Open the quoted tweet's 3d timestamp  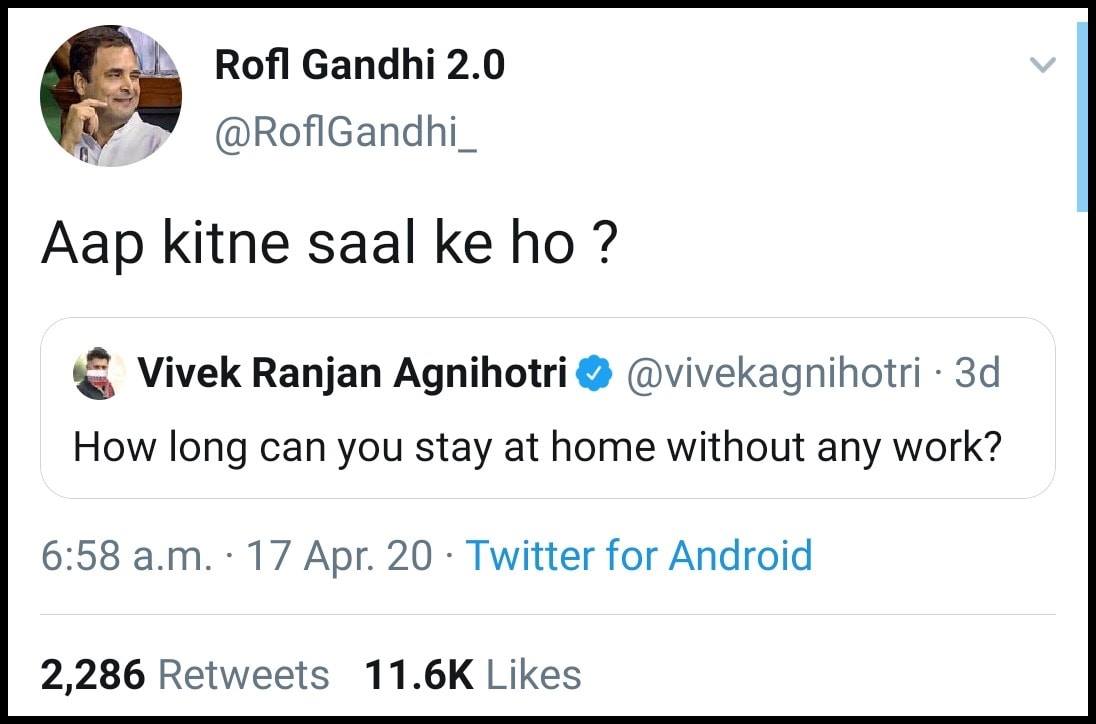pyautogui.click(x=977, y=372)
